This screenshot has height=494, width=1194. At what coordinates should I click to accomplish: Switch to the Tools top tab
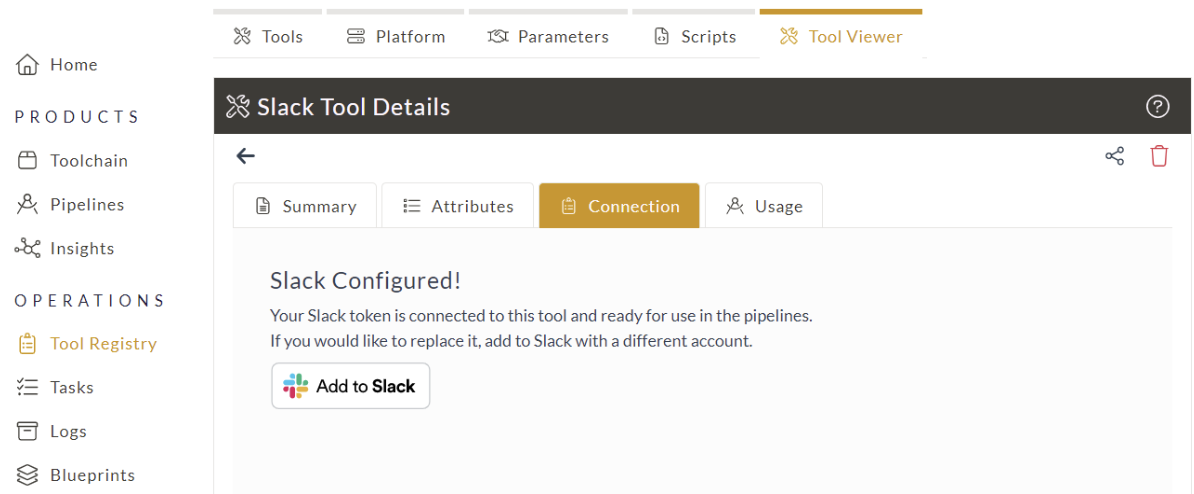268,35
